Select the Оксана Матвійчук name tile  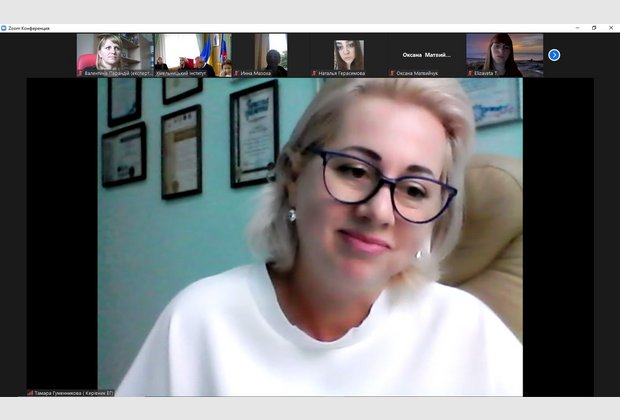click(x=427, y=54)
